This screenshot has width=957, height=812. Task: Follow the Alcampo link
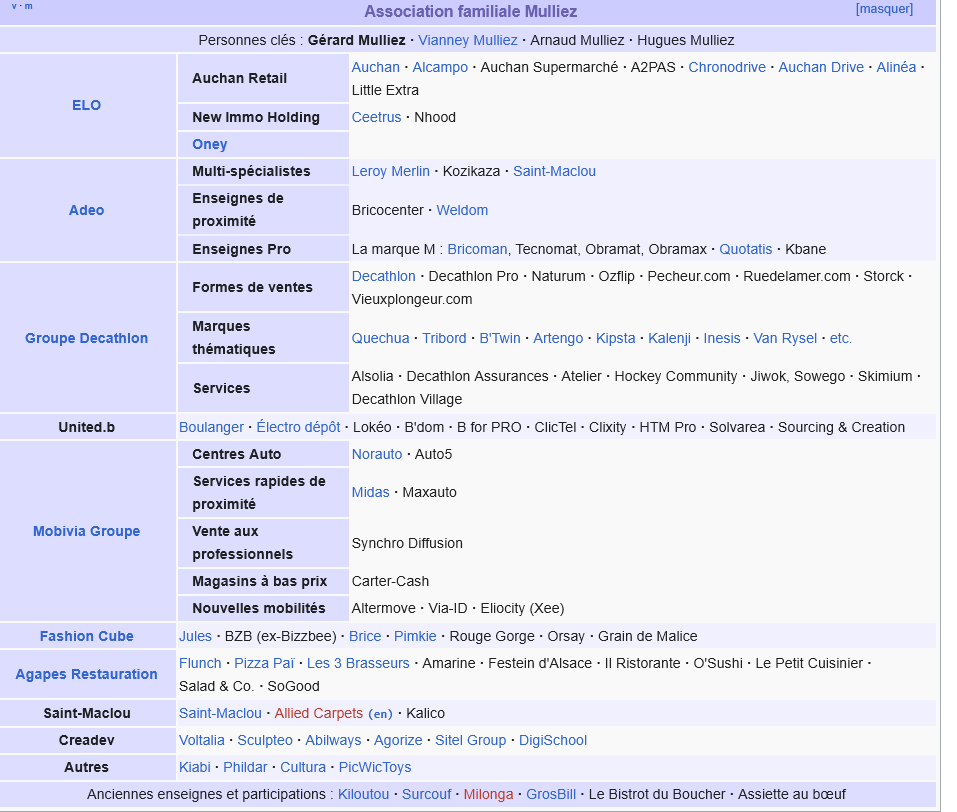pyautogui.click(x=440, y=67)
